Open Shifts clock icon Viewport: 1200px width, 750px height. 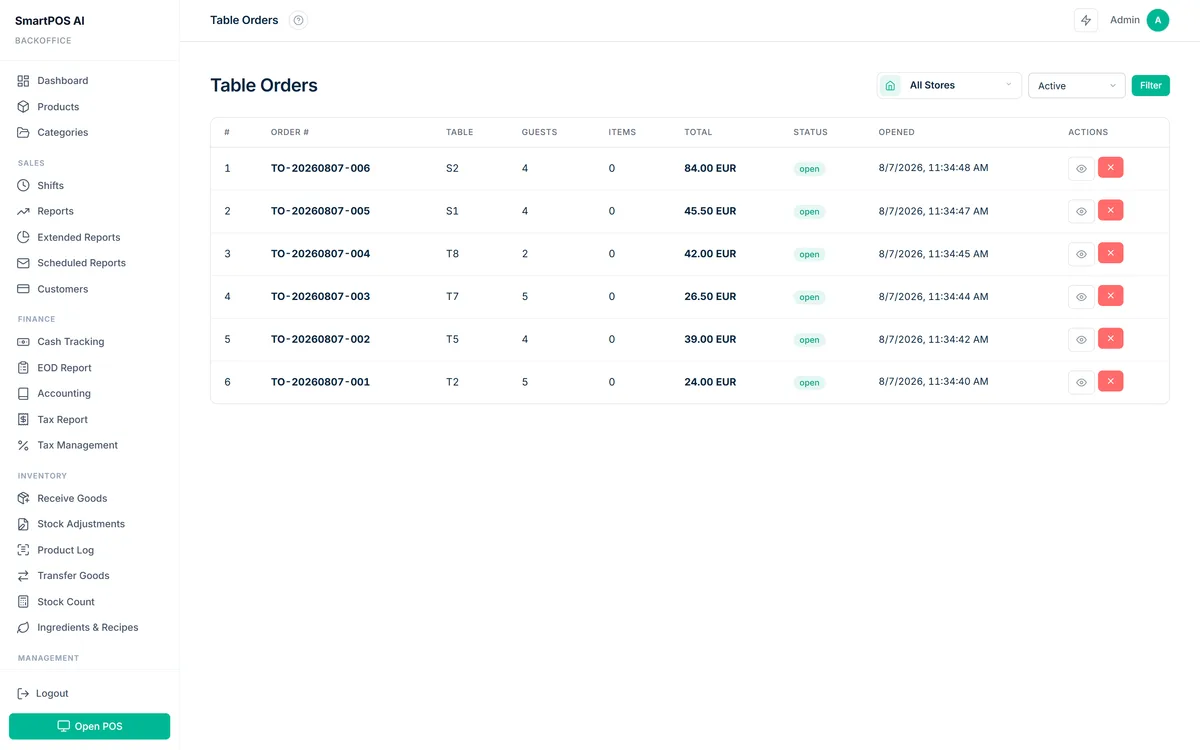tap(23, 186)
